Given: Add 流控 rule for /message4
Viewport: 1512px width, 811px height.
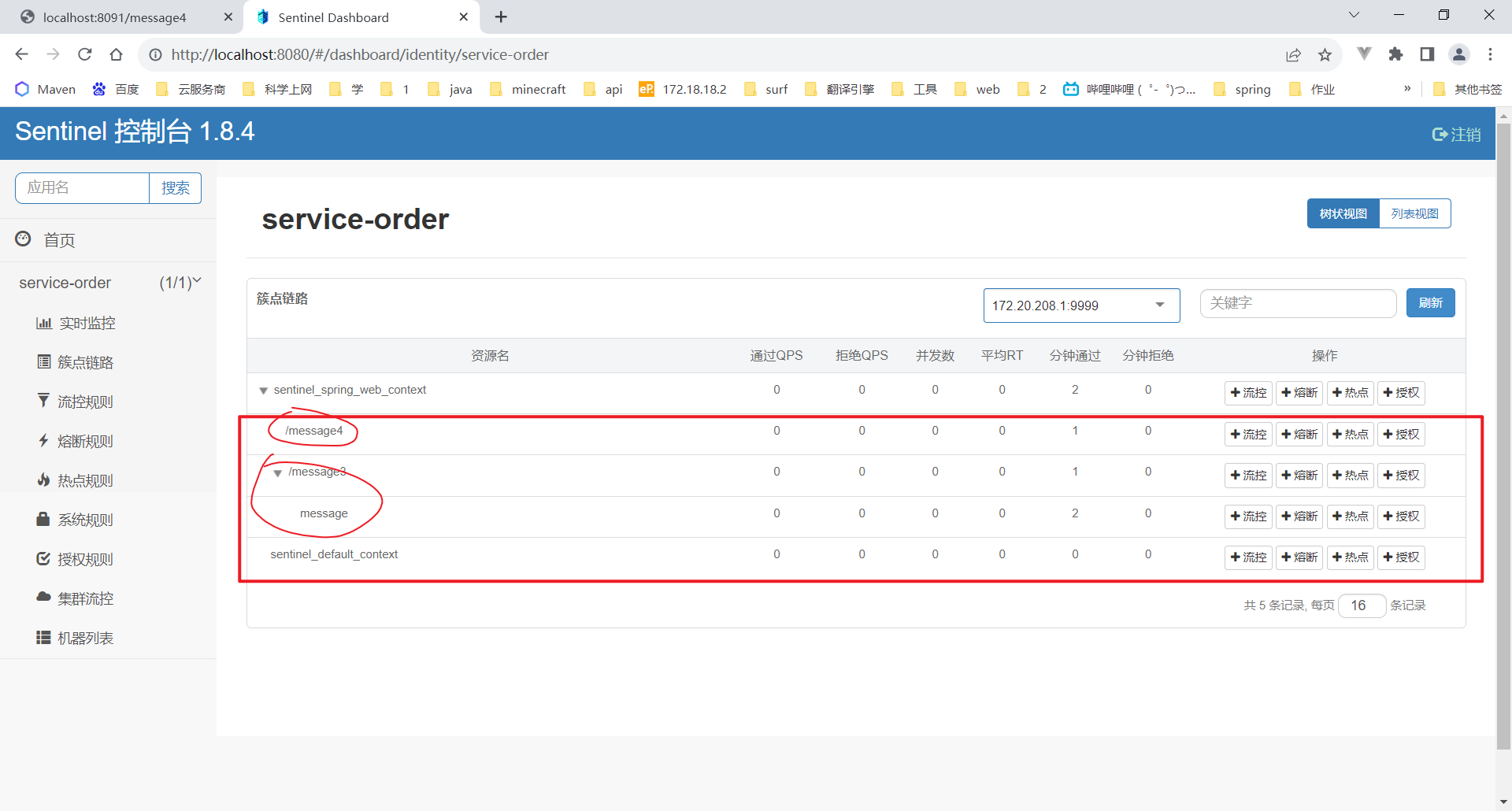Looking at the screenshot, I should click(1248, 435).
